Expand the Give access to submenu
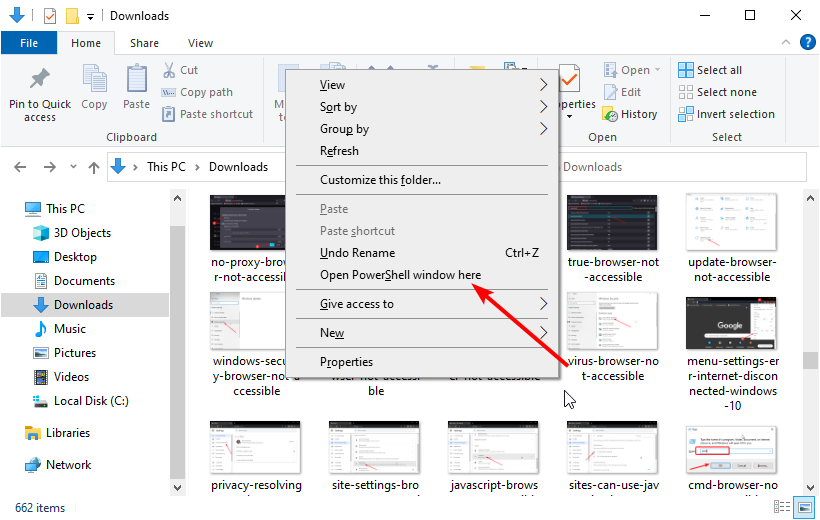Screen dimensions: 820x520 pyautogui.click(x=543, y=304)
